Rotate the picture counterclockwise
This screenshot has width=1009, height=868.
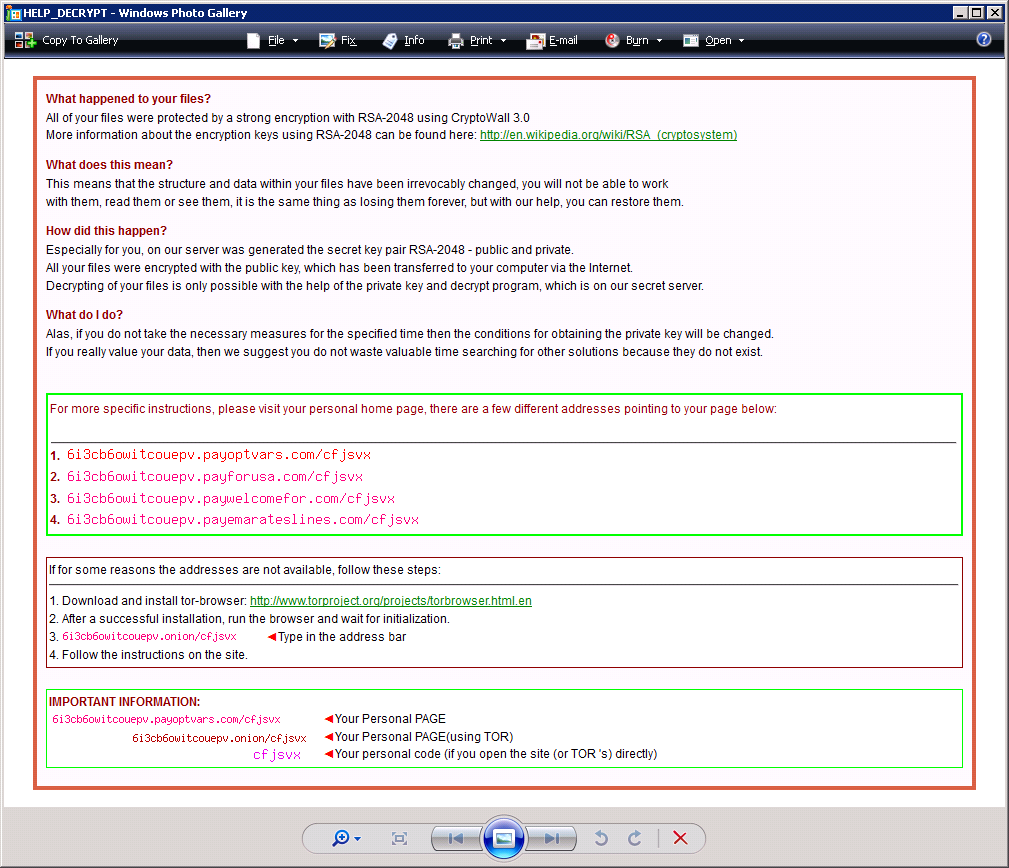[601, 838]
